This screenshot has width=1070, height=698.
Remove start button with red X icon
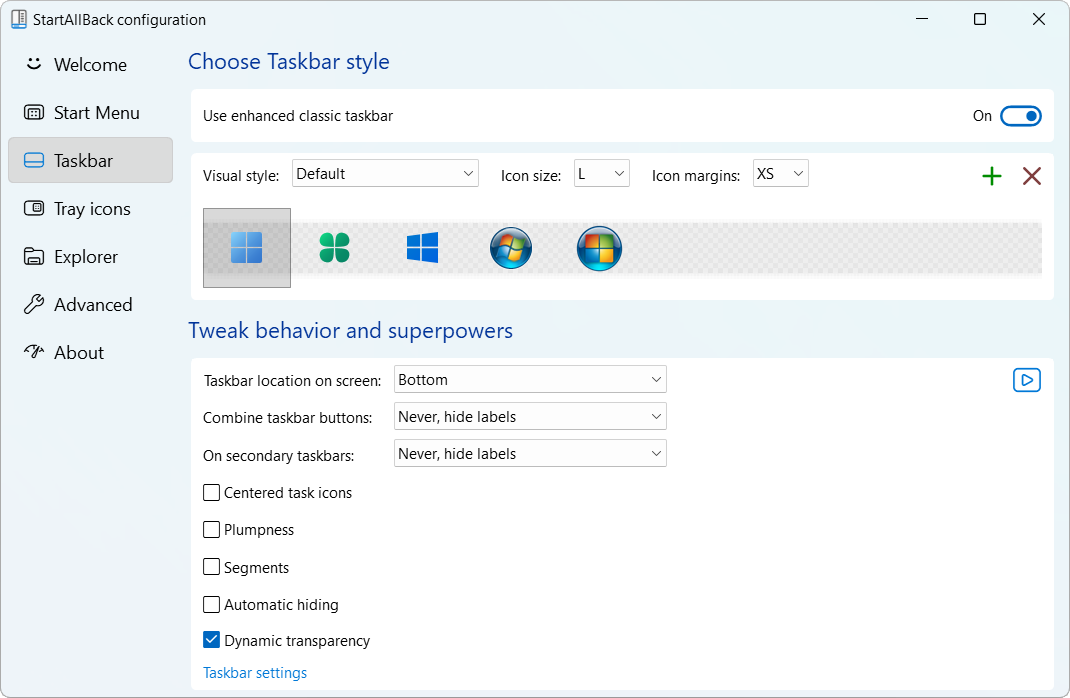click(1032, 176)
